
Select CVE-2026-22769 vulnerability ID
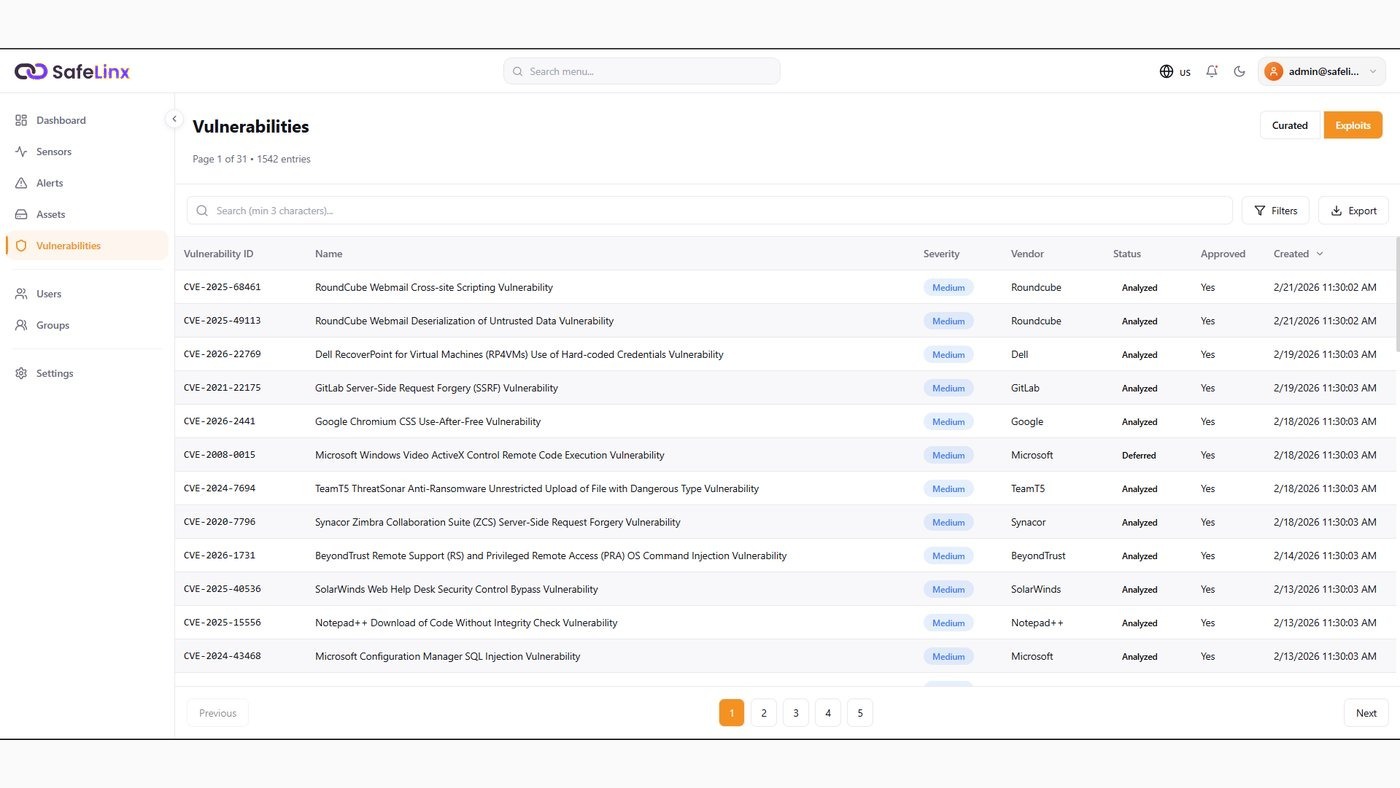[x=222, y=354]
